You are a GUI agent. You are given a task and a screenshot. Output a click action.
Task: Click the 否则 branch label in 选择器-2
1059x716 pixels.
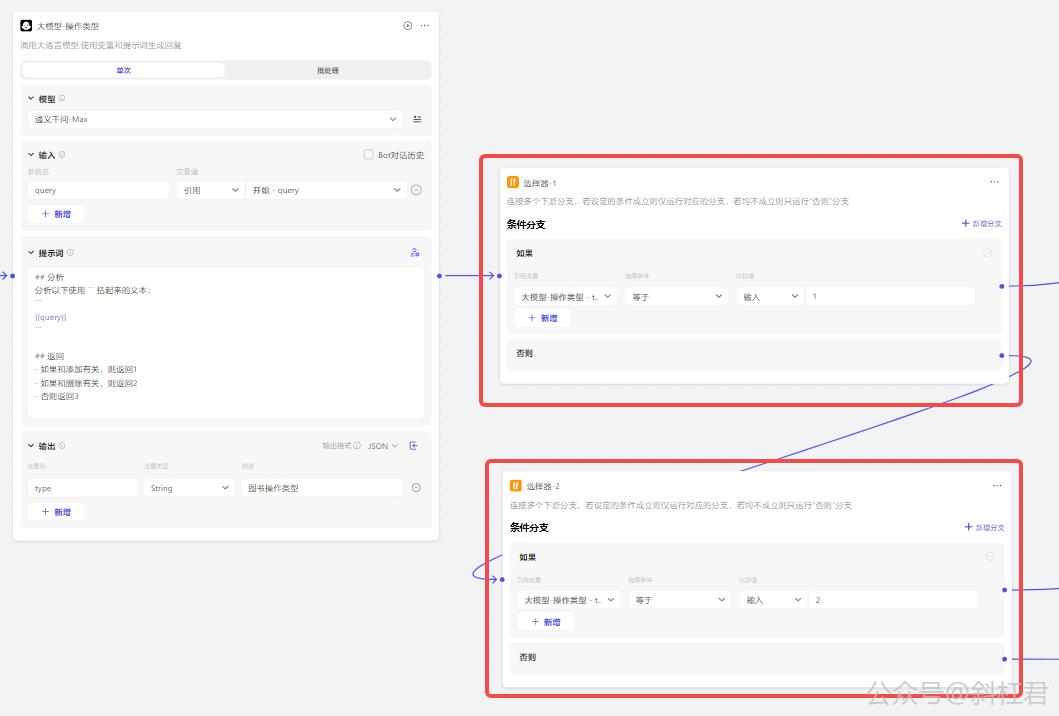527,657
